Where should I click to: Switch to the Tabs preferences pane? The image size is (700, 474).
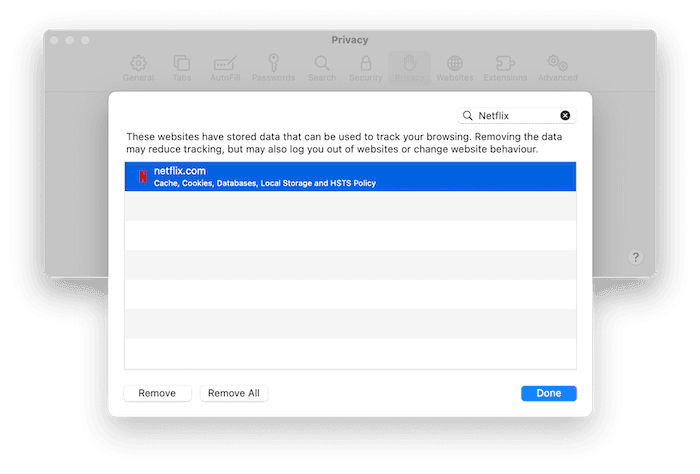pos(182,68)
